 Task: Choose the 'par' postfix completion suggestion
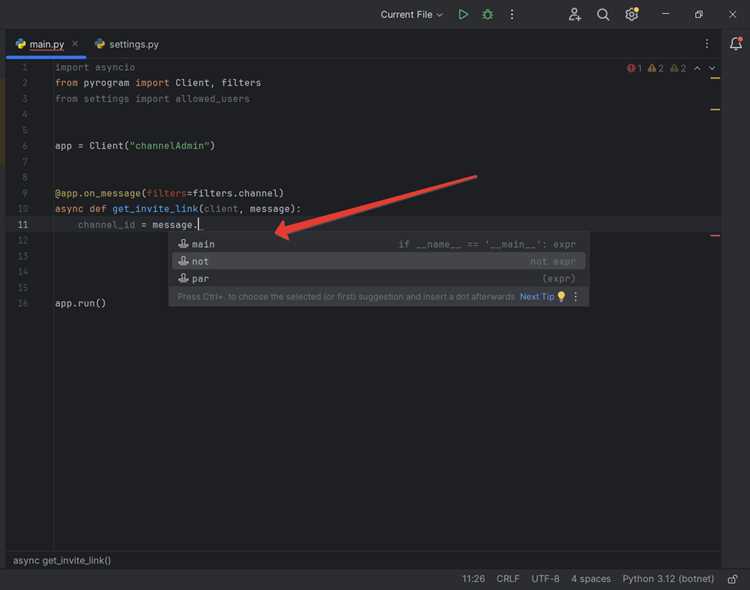click(x=378, y=278)
